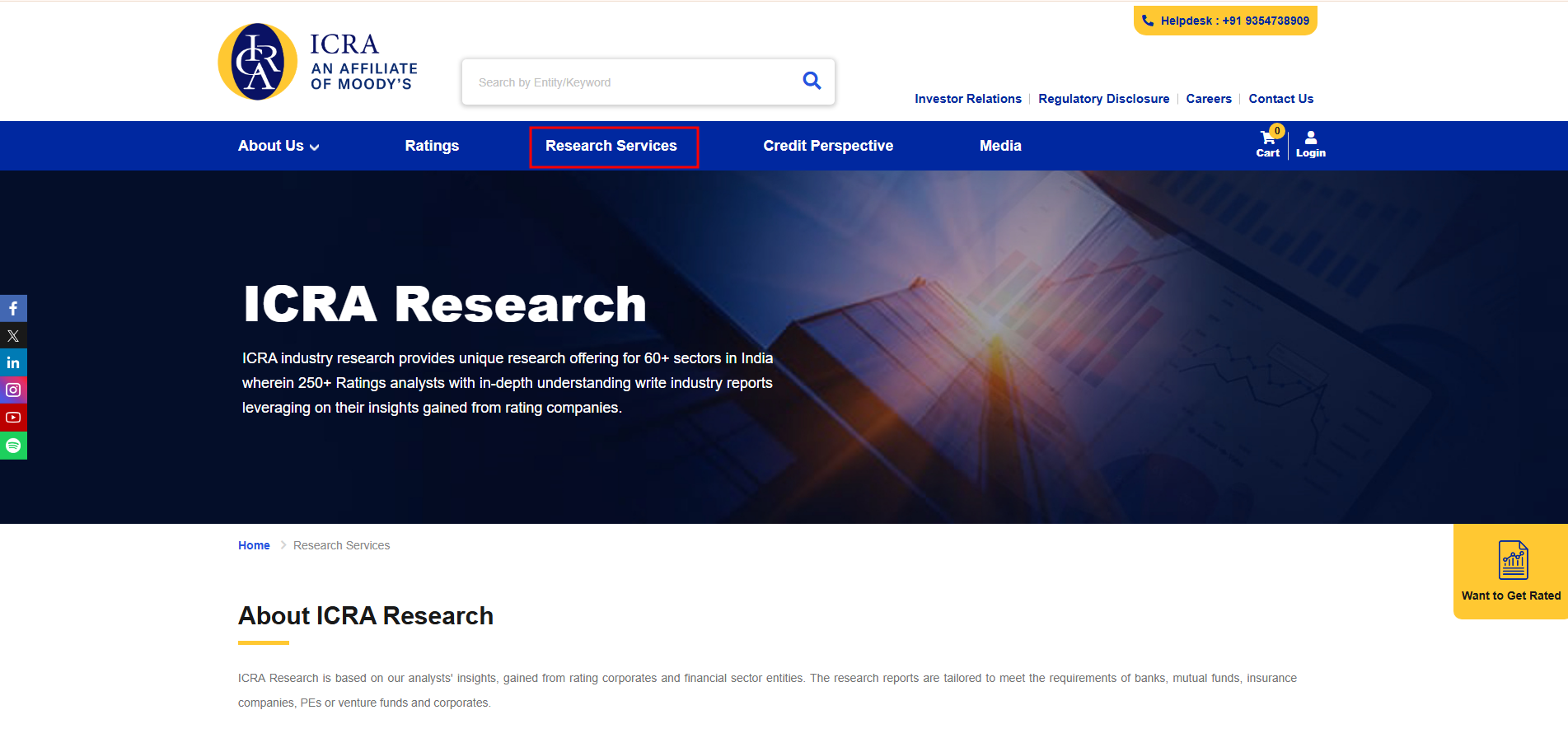Click the magnifying glass search icon
Screen dimensions: 1568x752
point(812,81)
